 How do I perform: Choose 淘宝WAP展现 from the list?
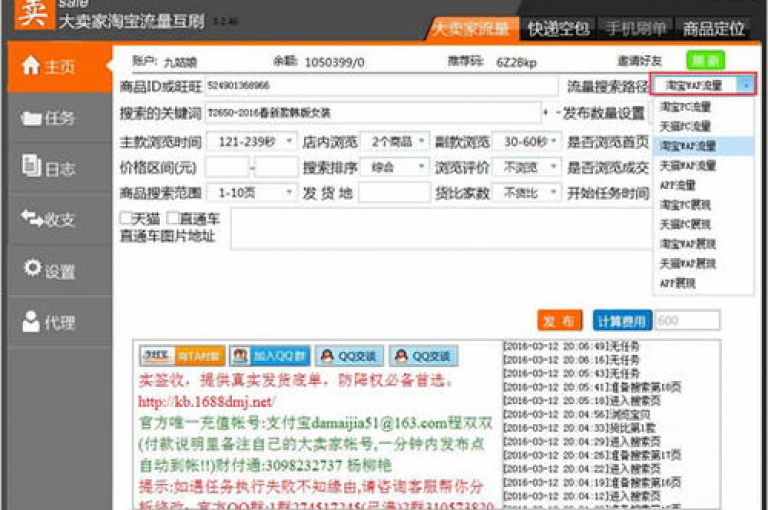pyautogui.click(x=703, y=244)
